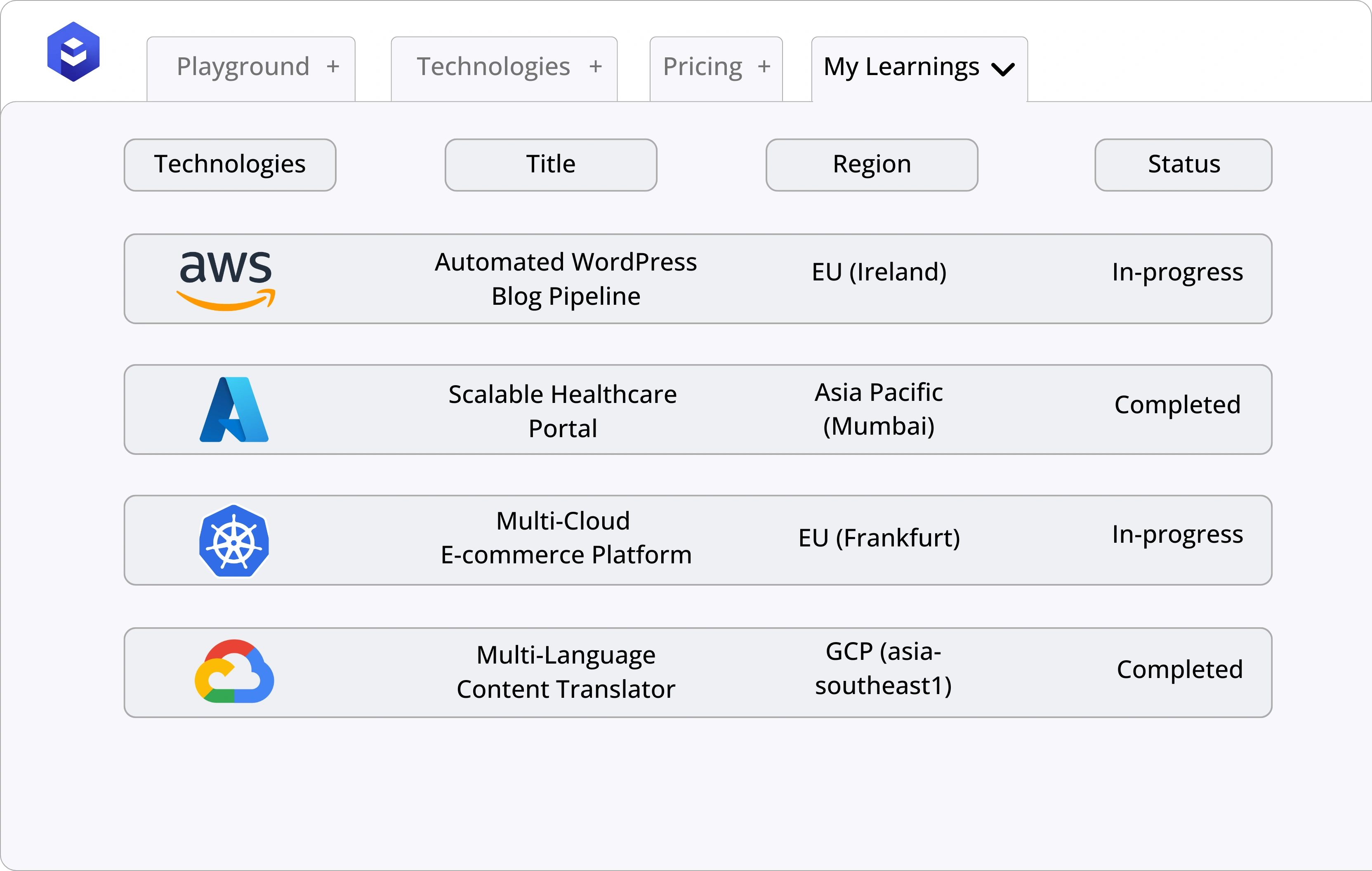
Task: Open the Playground tab
Action: [243, 67]
